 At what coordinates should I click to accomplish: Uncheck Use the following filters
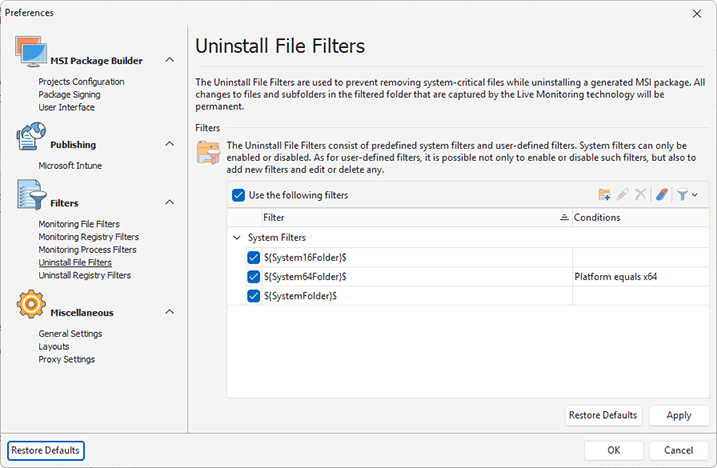click(238, 196)
